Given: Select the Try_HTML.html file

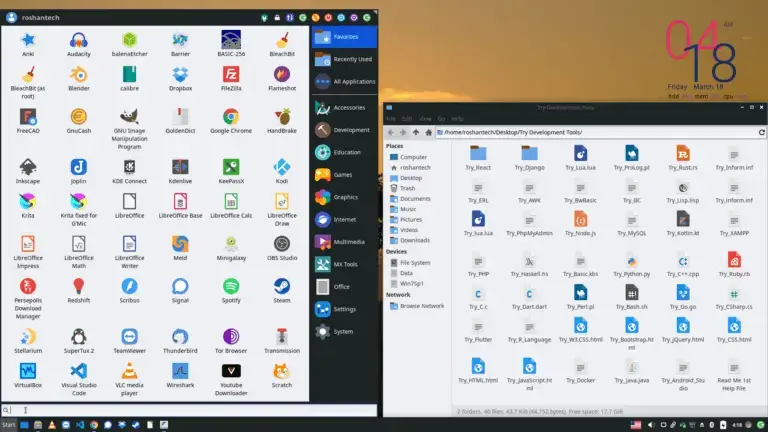Looking at the screenshot, I should [x=478, y=371].
